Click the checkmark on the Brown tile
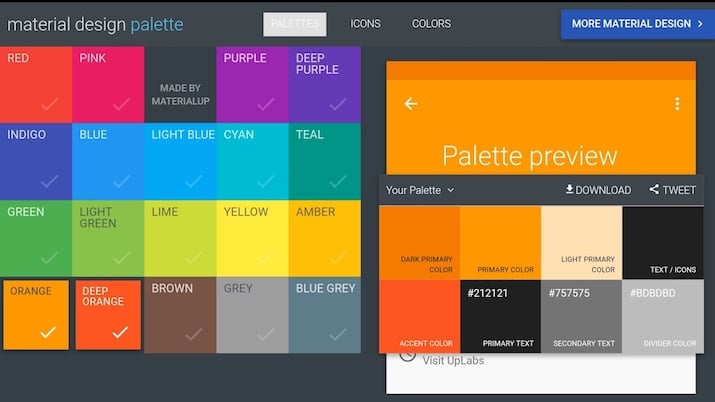Screen dimensions: 715x402 (194, 335)
